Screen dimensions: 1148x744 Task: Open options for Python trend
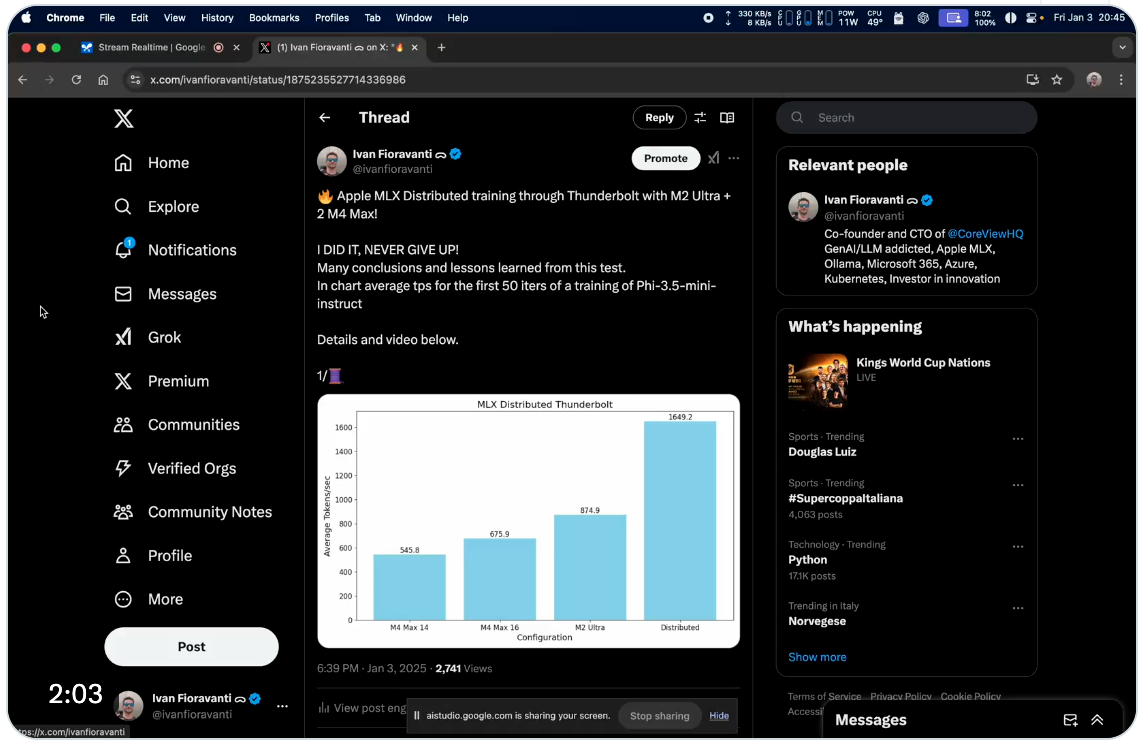(1018, 547)
